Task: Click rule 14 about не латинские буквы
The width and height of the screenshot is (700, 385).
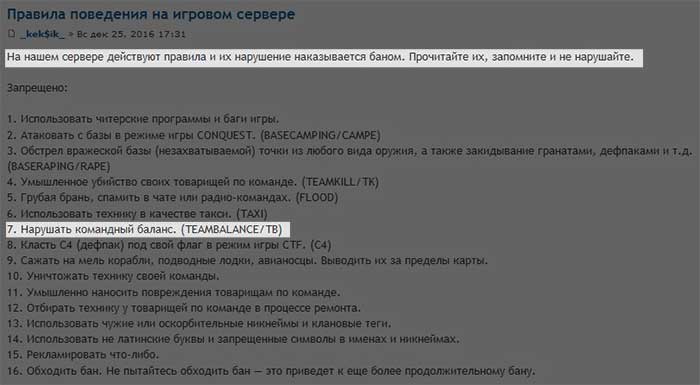Action: pos(233,339)
